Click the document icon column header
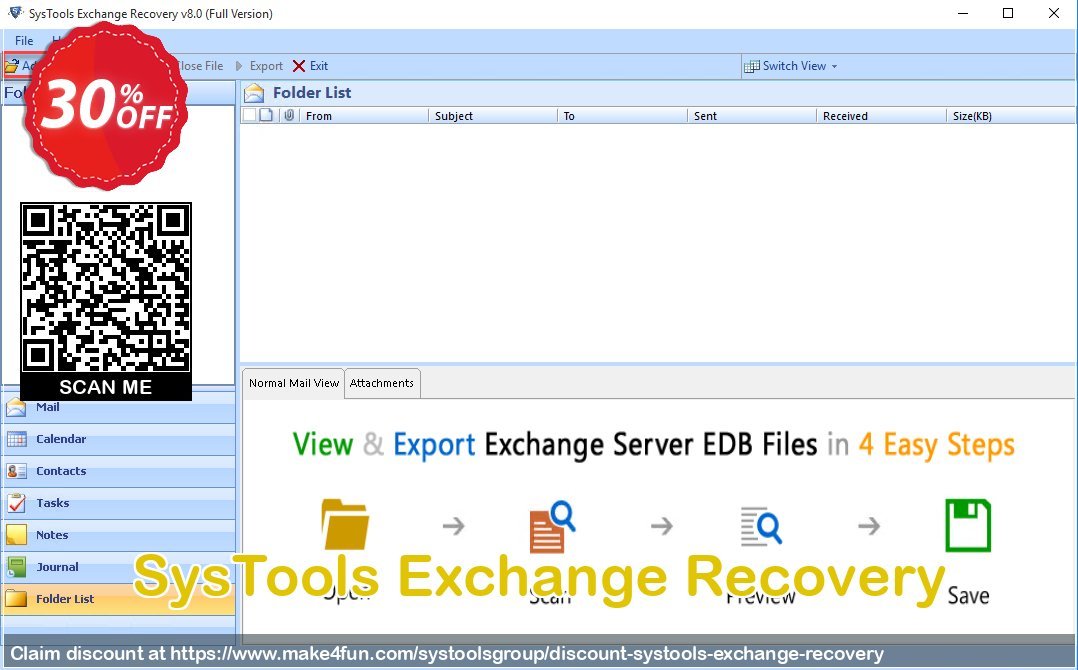Image resolution: width=1078 pixels, height=670 pixels. point(266,115)
